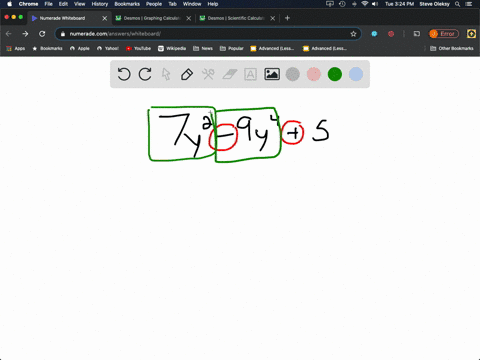
Task: Undo the last whiteboard stroke
Action: 124,74
